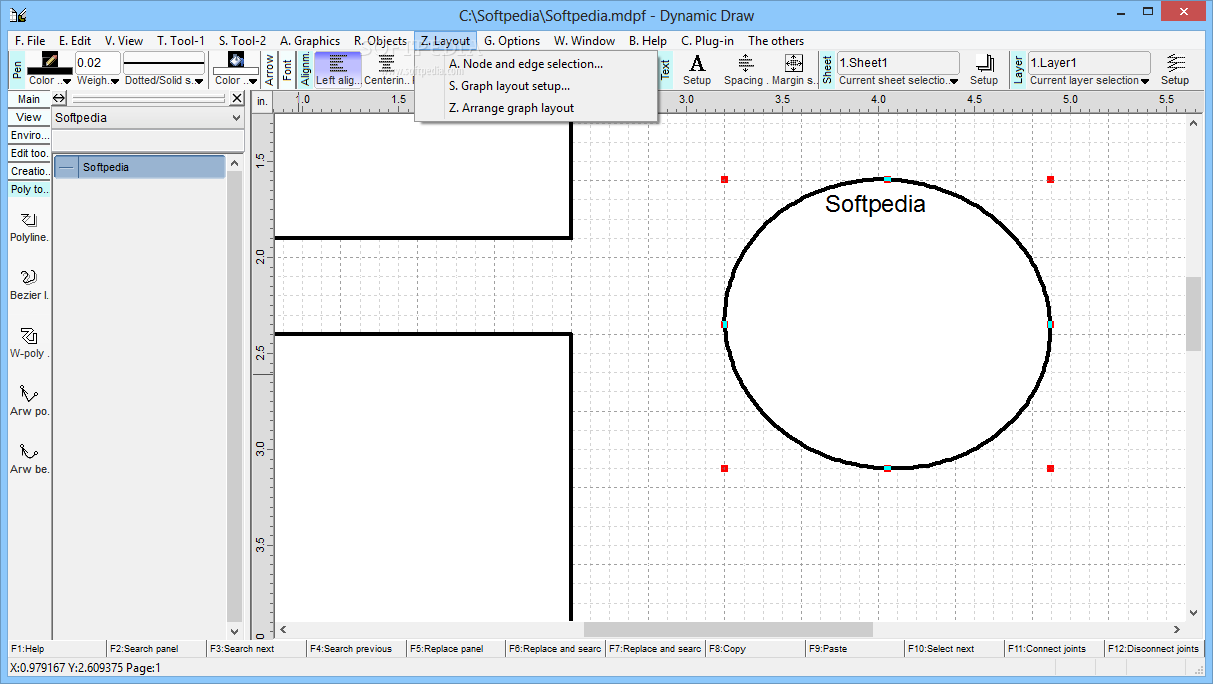Click F8:Copy button
Viewport: 1213px width, 684px height.
[754, 648]
